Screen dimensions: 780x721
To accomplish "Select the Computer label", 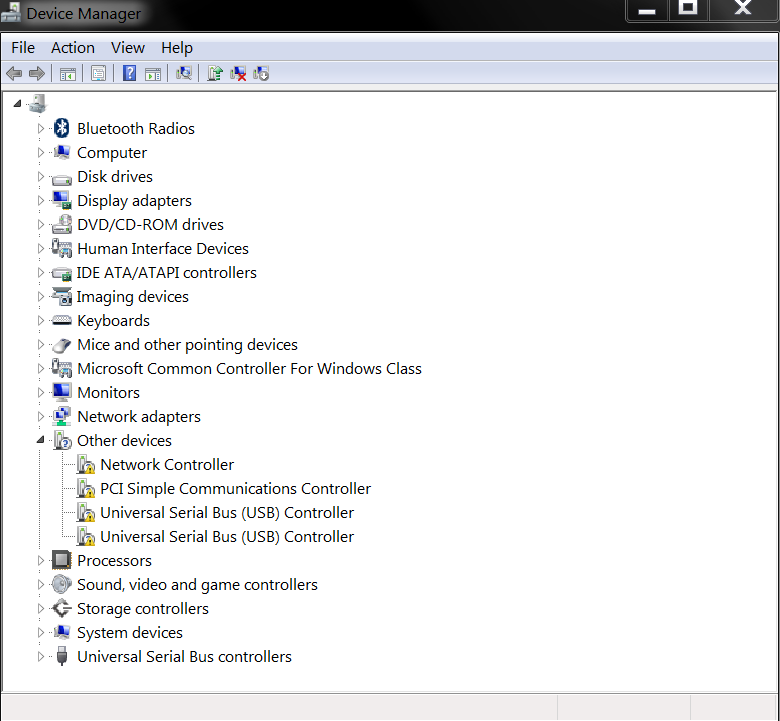I will 112,153.
